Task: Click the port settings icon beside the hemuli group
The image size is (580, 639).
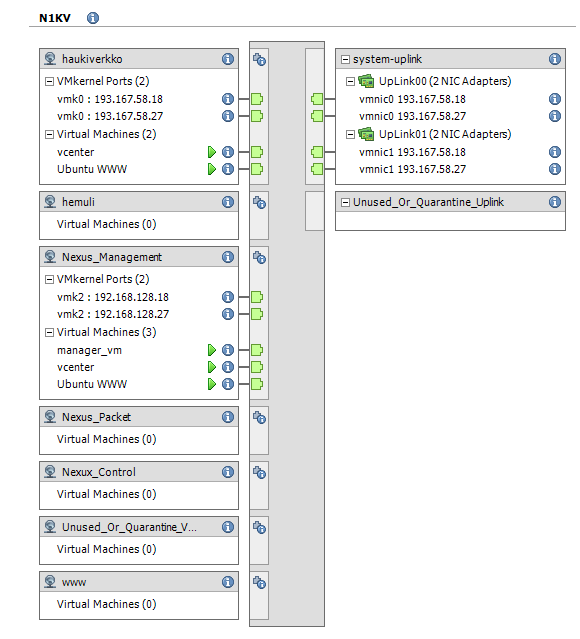Action: 259,203
